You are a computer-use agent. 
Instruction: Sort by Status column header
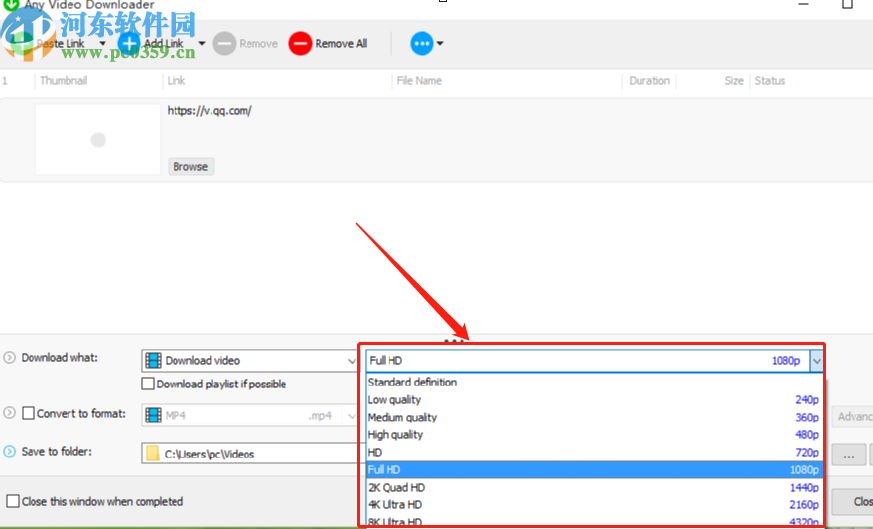pyautogui.click(x=770, y=81)
